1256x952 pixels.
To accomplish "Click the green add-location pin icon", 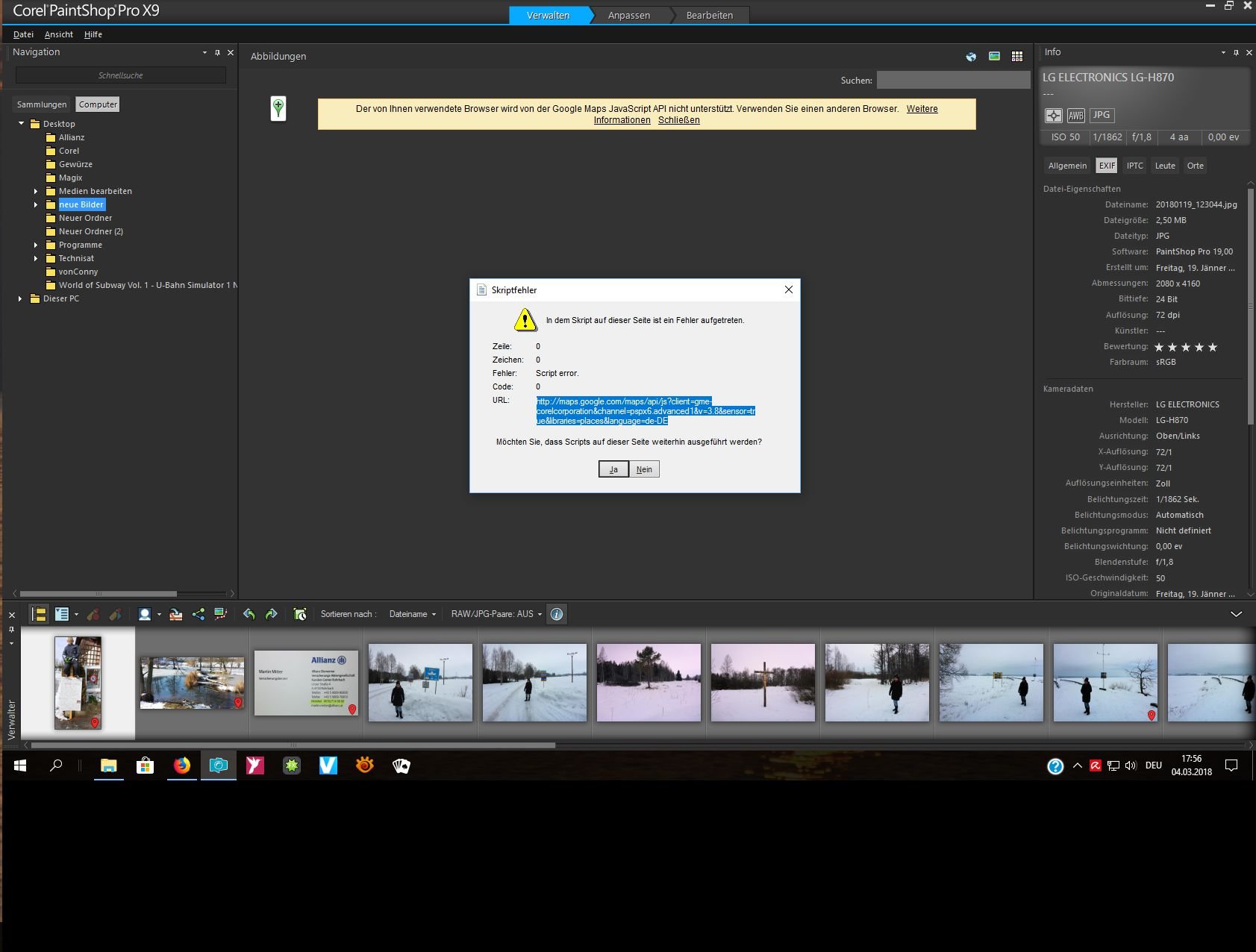I will (x=278, y=108).
